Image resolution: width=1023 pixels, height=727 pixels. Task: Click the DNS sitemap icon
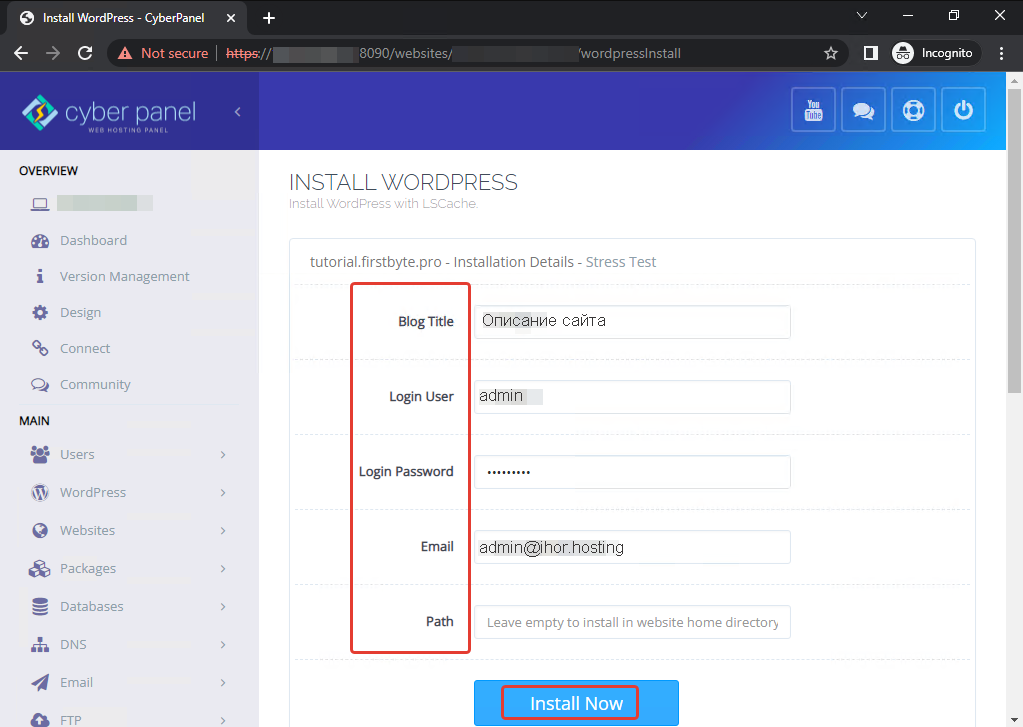(x=40, y=645)
